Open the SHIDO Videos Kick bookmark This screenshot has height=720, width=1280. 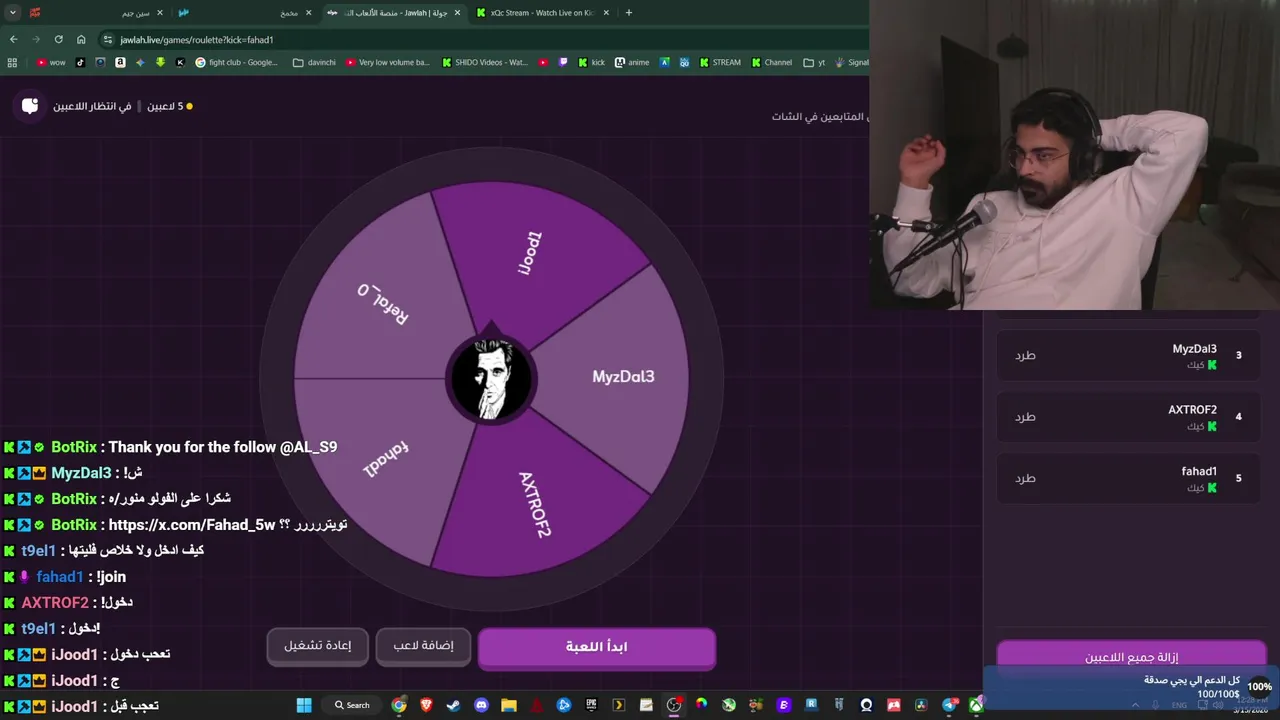(485, 62)
